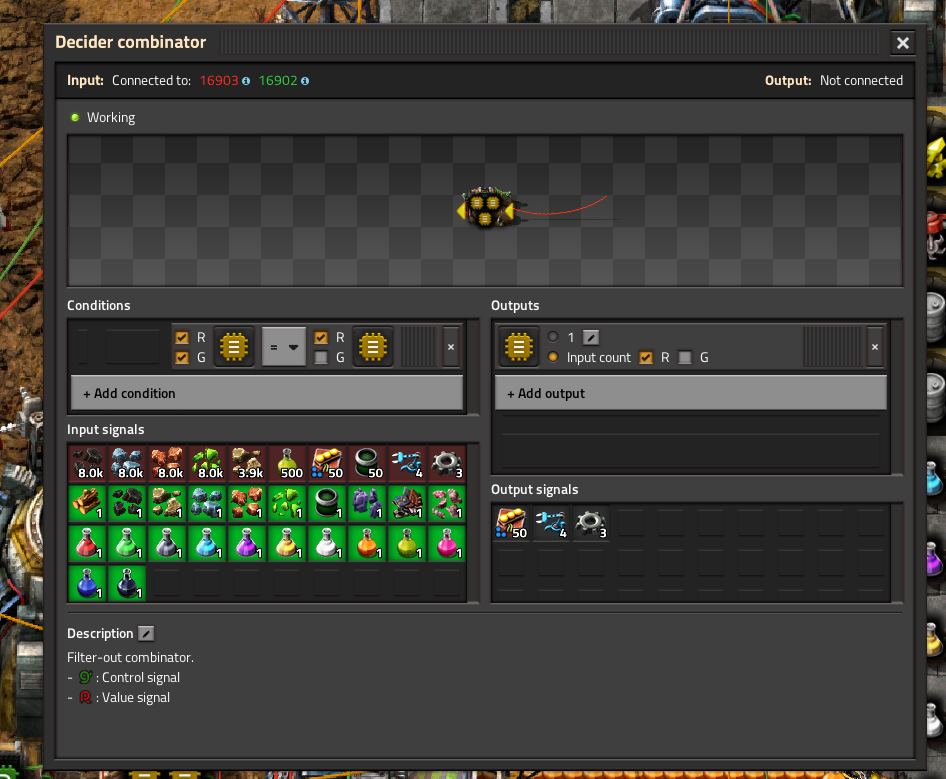This screenshot has height=779, width=946.
Task: Click the 'Working' status text
Action: tap(111, 118)
